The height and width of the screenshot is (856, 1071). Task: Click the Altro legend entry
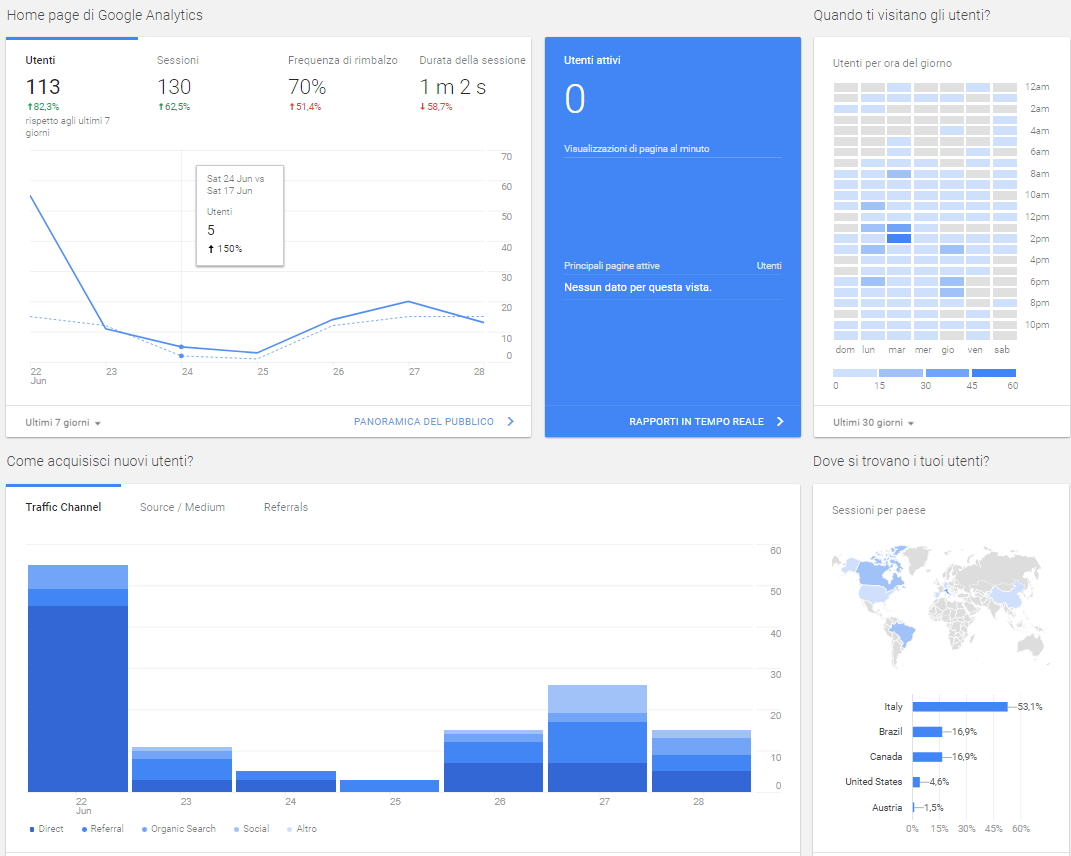coord(302,829)
